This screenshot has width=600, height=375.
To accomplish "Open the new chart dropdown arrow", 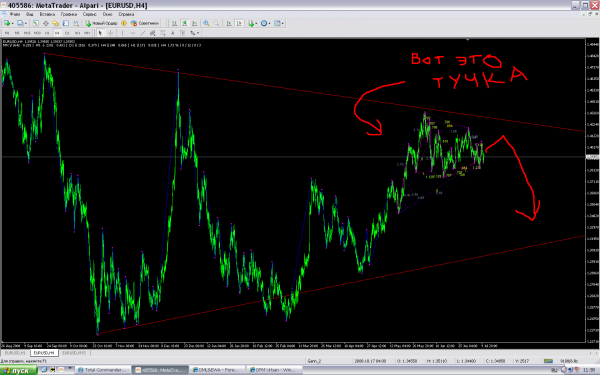I will [13, 23].
